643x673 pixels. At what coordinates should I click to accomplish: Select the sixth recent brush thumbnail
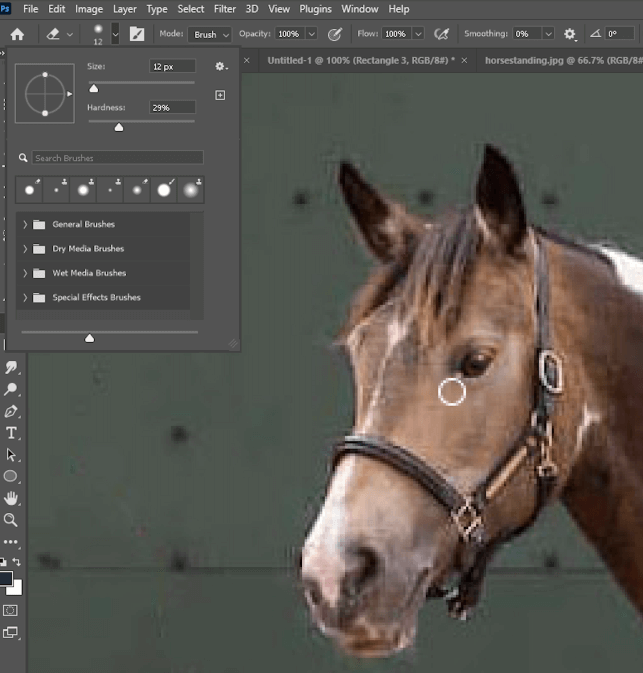point(164,189)
